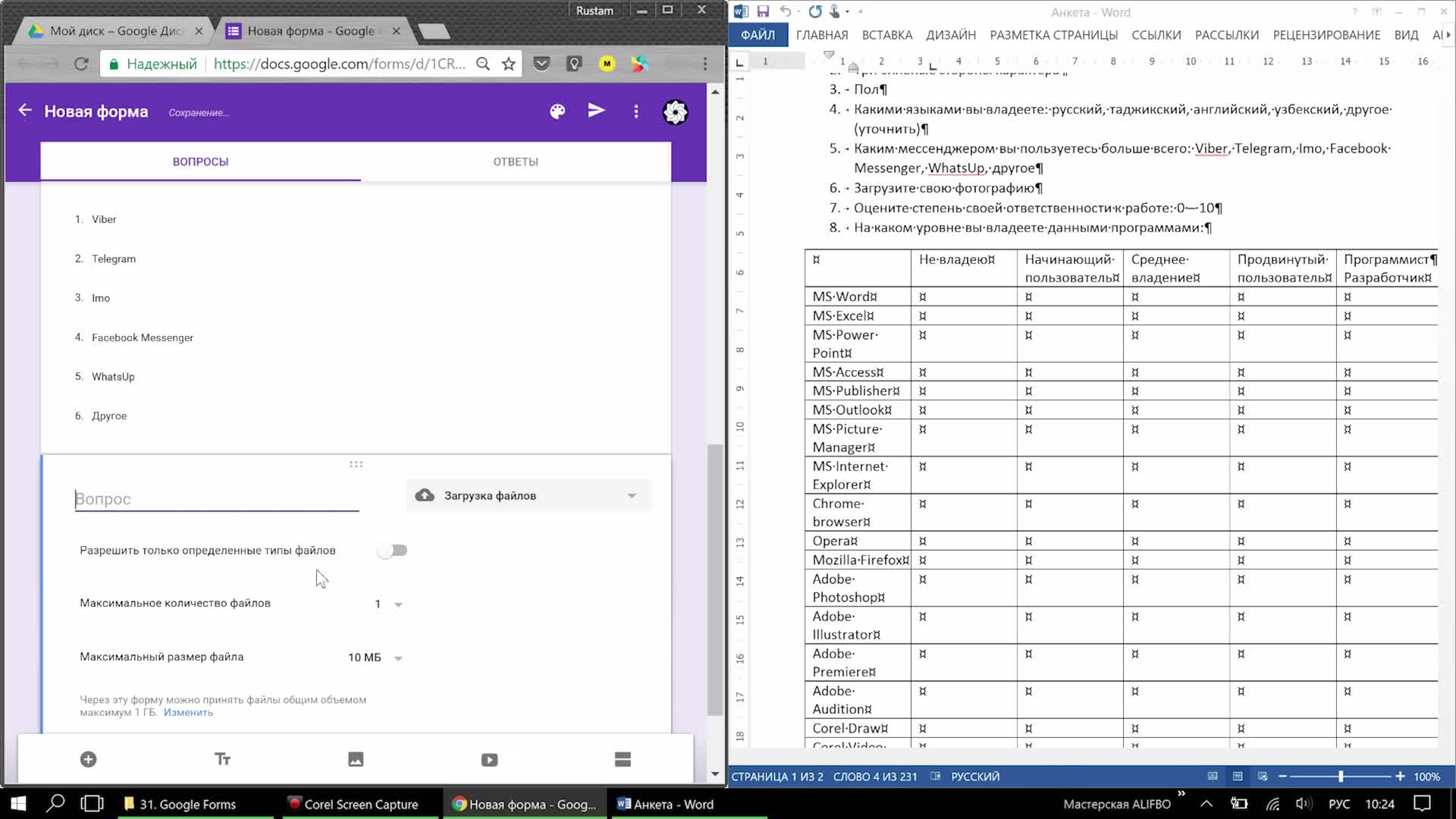Image resolution: width=1456 pixels, height=819 pixels.
Task: Click the Send form paper plane icon
Action: point(597,111)
